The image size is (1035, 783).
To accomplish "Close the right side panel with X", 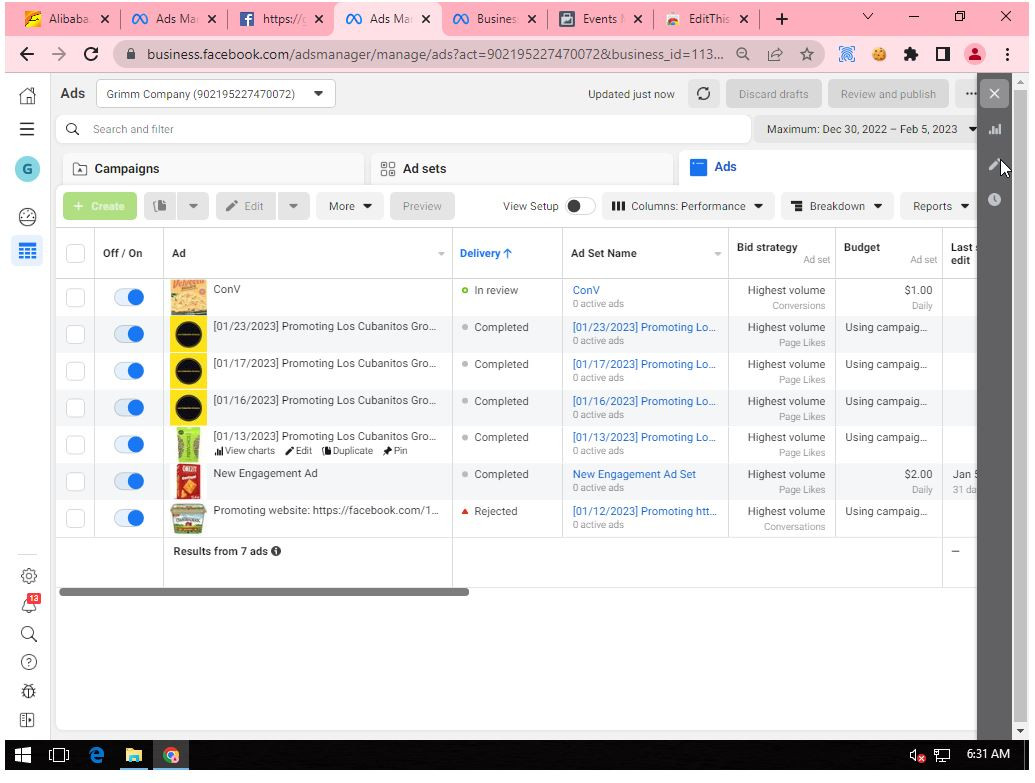I will click(994, 94).
